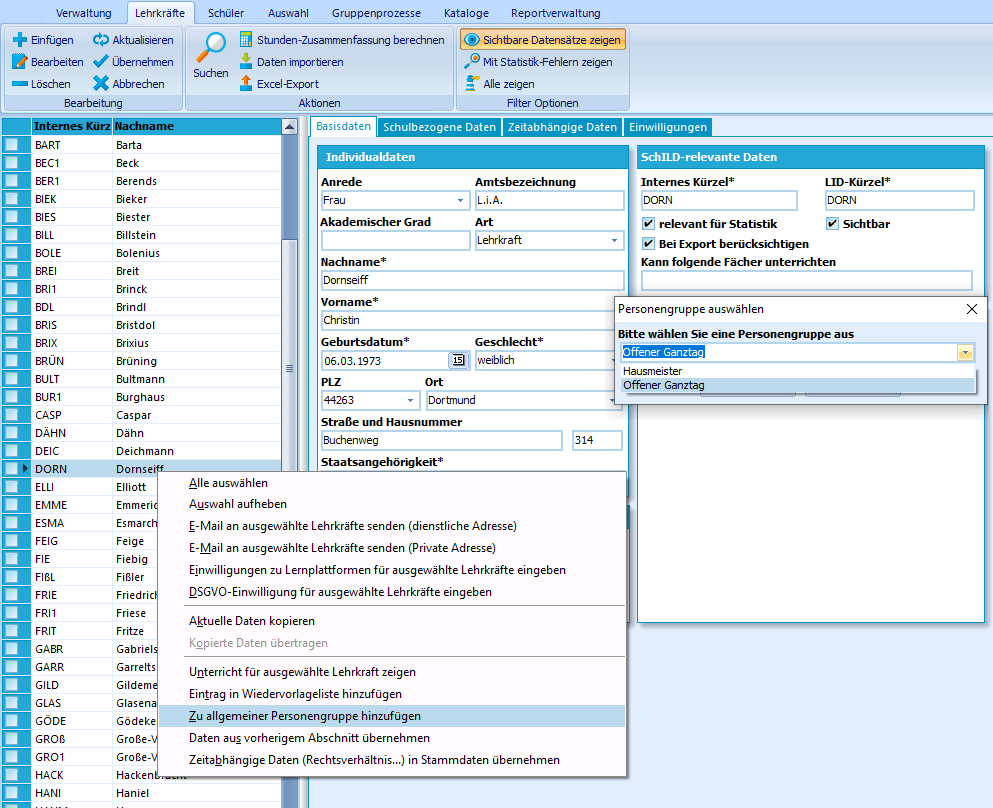Uncheck relevant für Statistik checkbox
This screenshot has width=993, height=808.
click(x=648, y=224)
